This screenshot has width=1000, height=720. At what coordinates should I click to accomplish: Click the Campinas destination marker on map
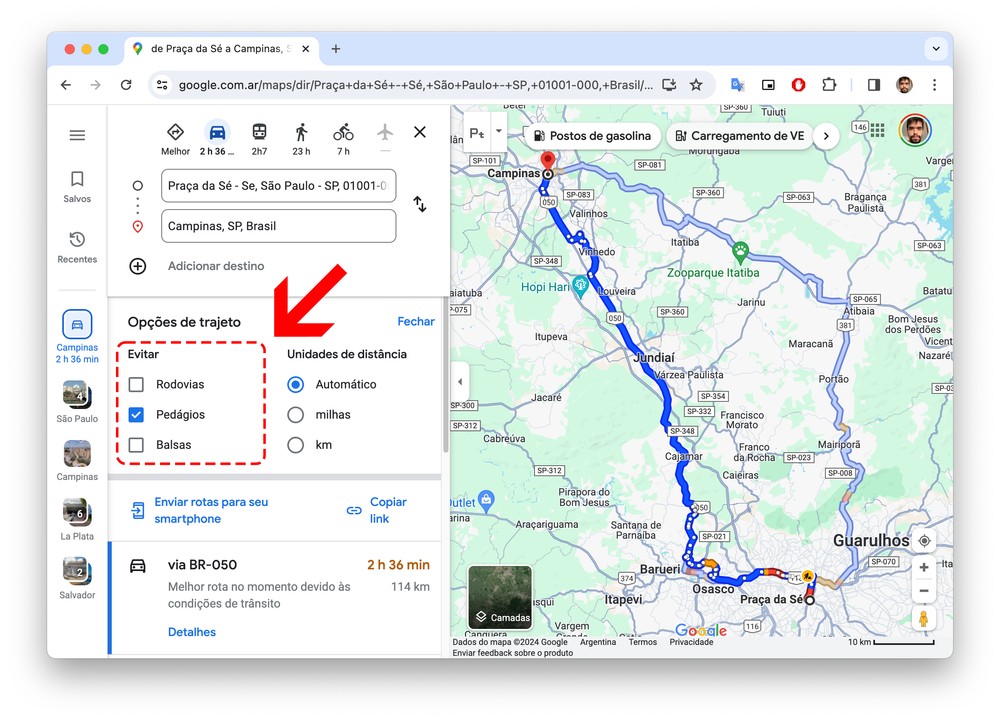tap(547, 163)
